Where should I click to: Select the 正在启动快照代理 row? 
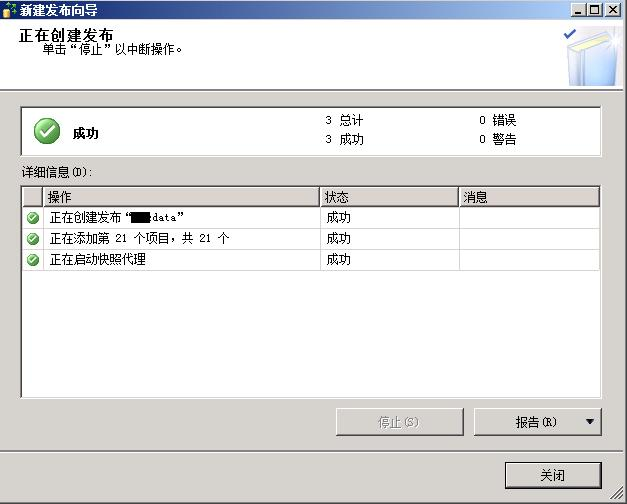pos(311,260)
